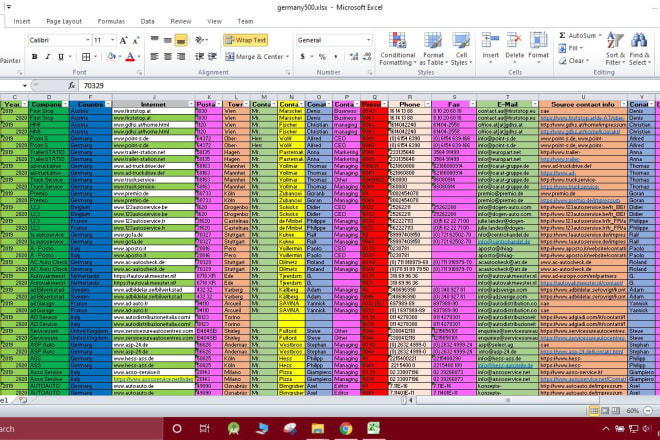Click formula bar showing 70329
This screenshot has width=660, height=440.
(x=368, y=85)
